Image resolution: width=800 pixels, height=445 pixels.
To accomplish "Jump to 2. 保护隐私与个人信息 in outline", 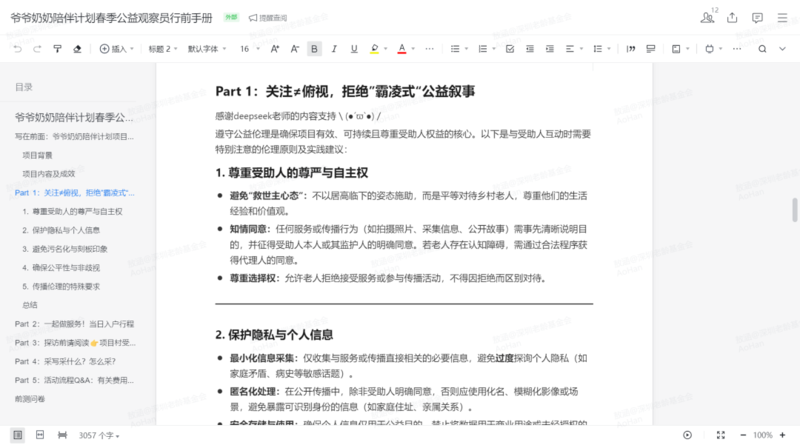I will tap(61, 230).
